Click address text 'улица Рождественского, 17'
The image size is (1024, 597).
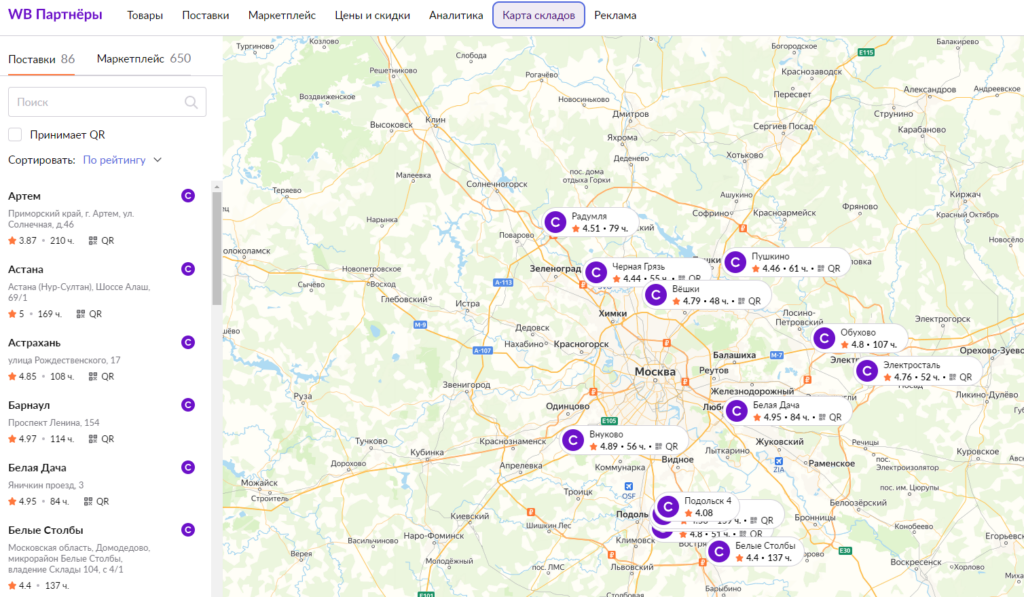click(x=64, y=360)
